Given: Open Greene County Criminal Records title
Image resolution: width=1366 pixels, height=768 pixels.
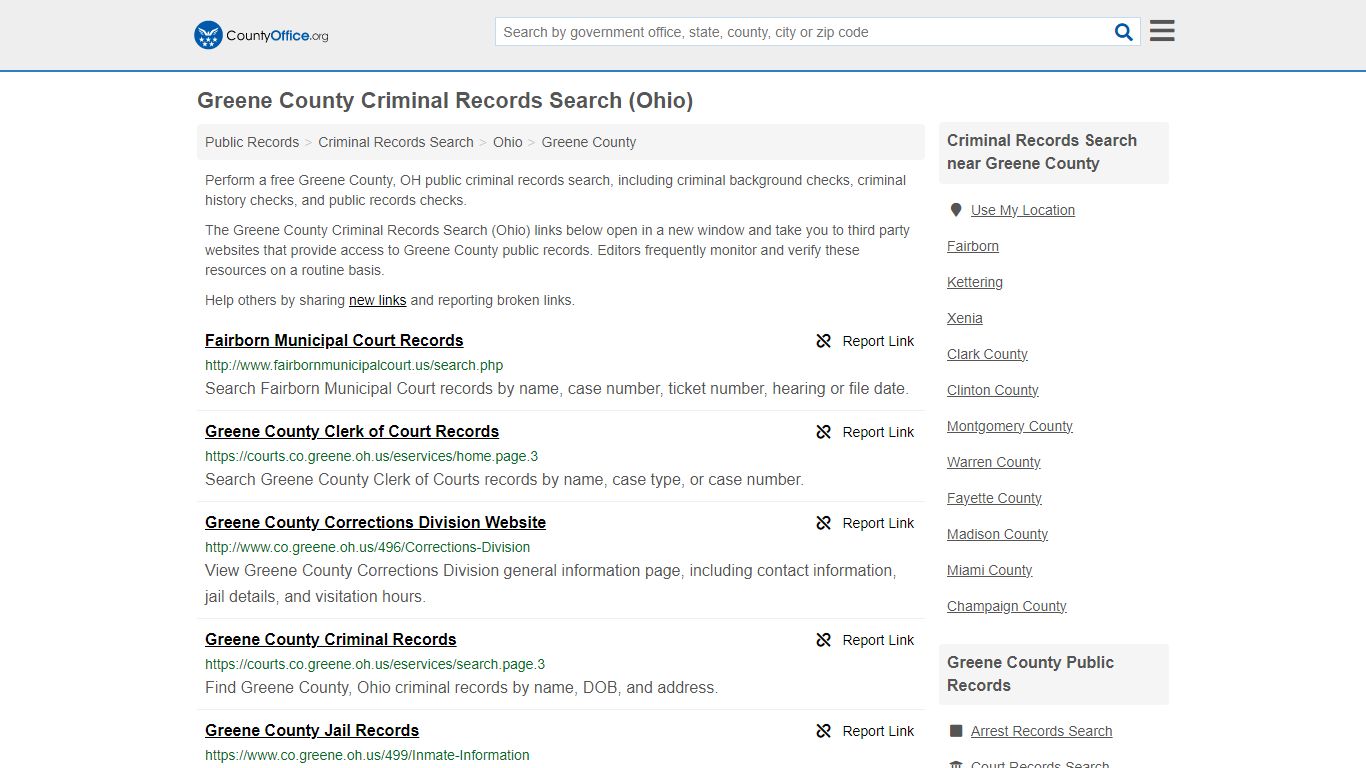Looking at the screenshot, I should click(331, 639).
